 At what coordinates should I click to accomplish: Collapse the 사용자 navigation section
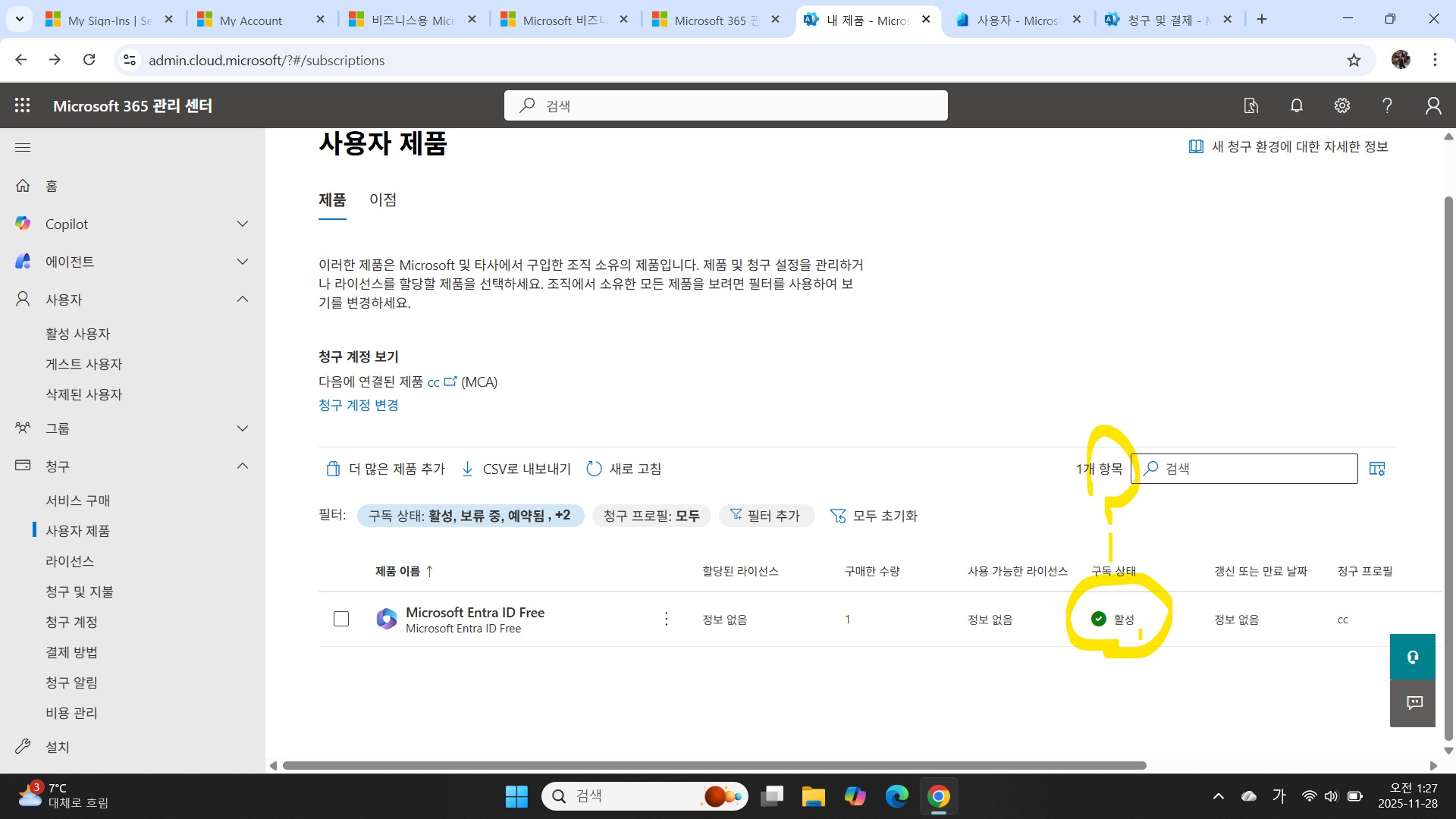(x=243, y=299)
